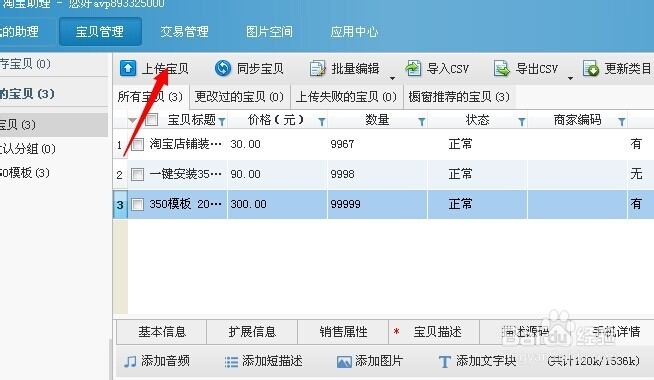This screenshot has height=380, width=654.
Task: Click the batch edit (批量编辑) icon
Action: click(x=317, y=68)
